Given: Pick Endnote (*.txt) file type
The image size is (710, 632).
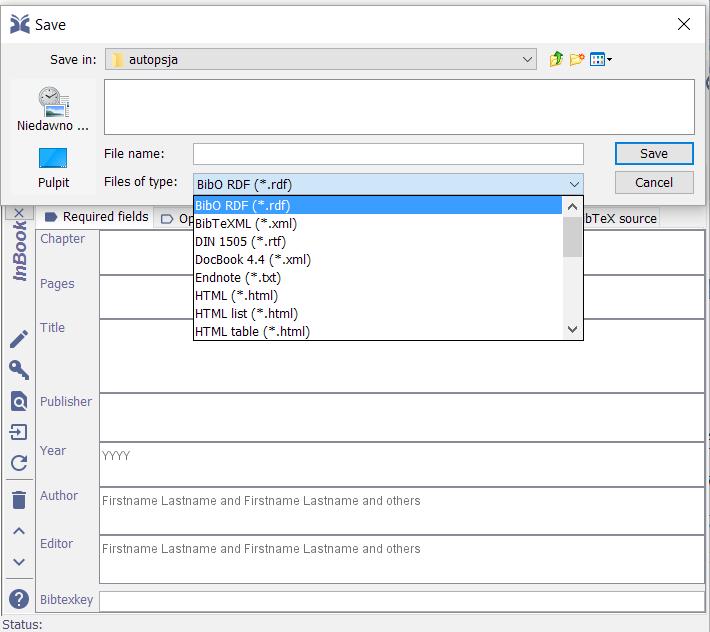Looking at the screenshot, I should tap(378, 278).
